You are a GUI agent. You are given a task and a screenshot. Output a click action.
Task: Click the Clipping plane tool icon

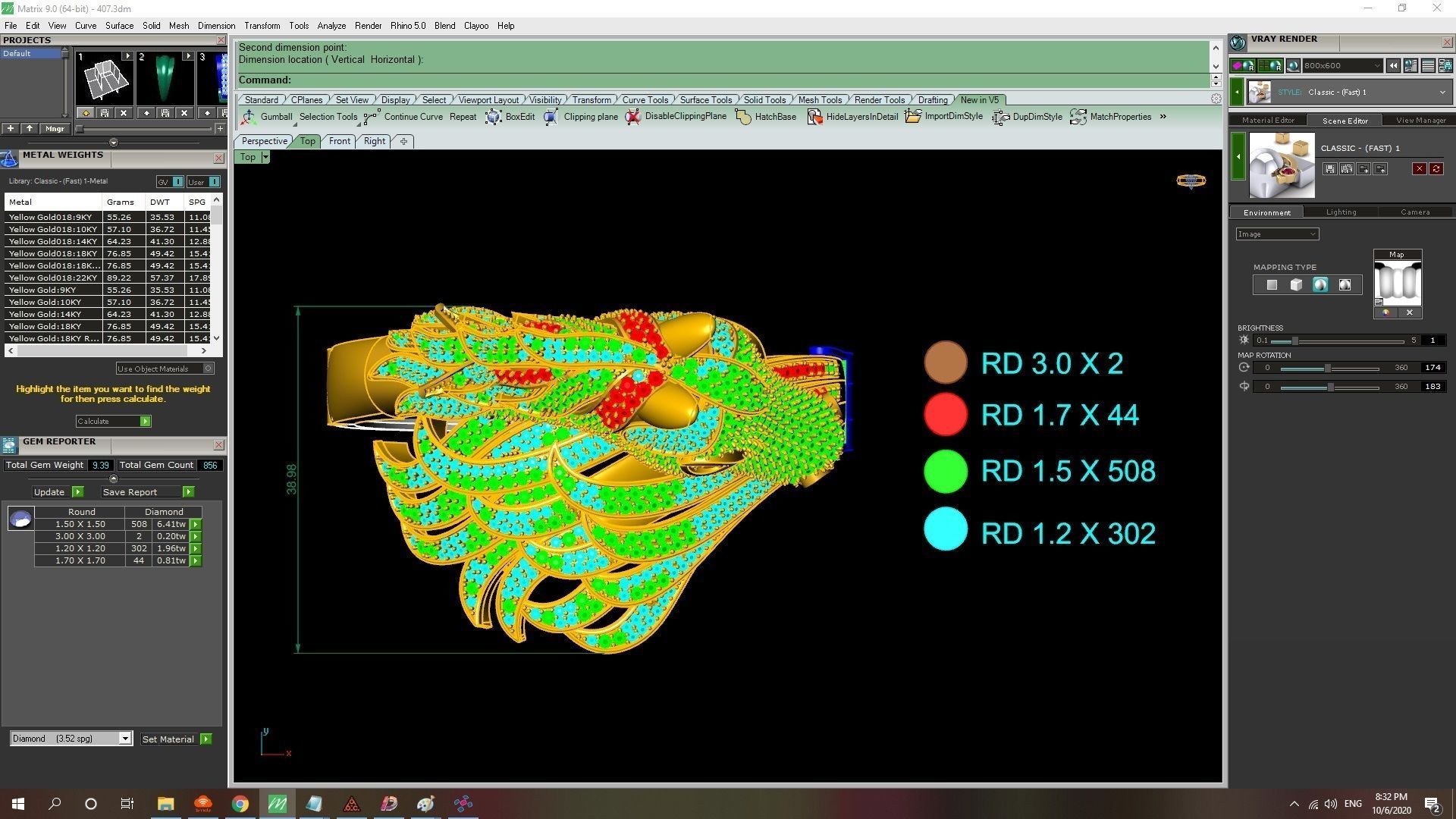[551, 117]
